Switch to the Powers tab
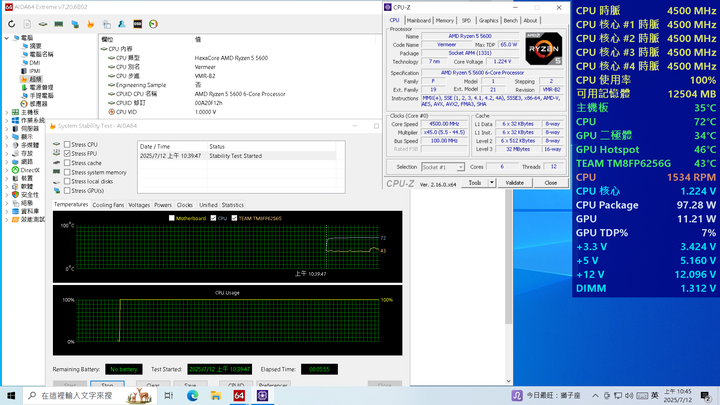Screen dimensions: 720x405 coord(163,205)
